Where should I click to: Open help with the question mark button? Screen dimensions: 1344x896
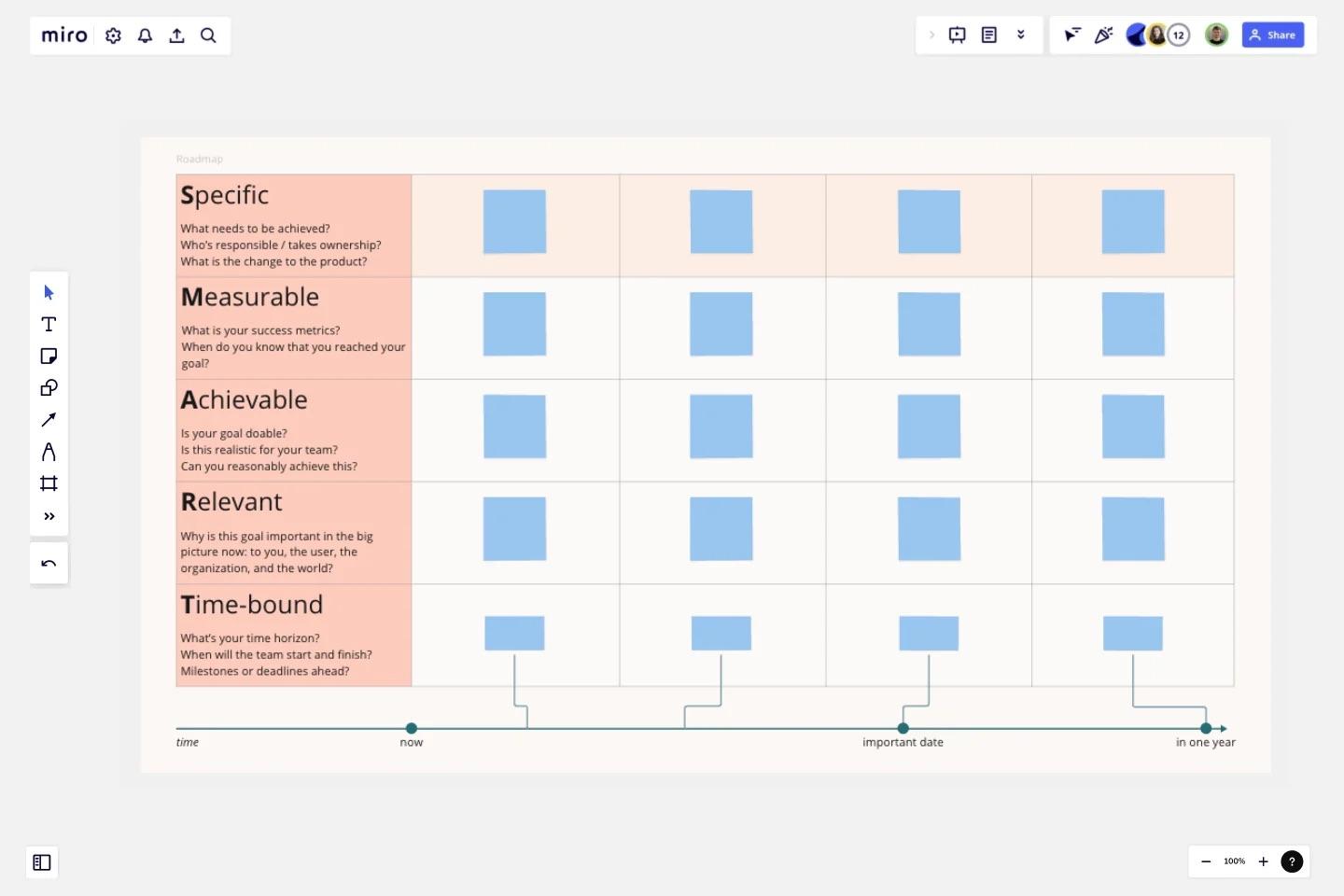pos(1292,861)
